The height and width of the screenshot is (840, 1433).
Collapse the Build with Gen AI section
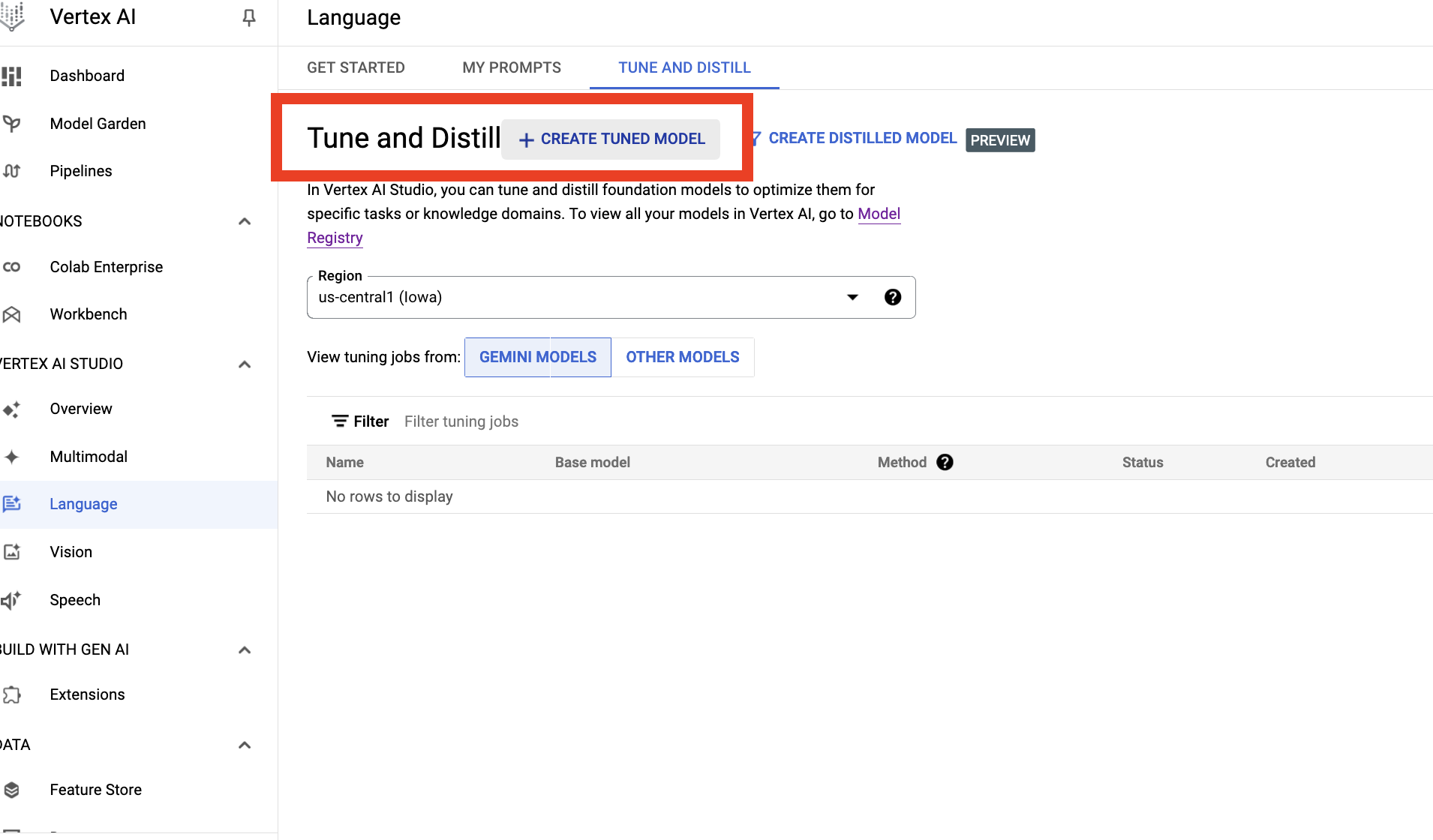click(x=245, y=650)
